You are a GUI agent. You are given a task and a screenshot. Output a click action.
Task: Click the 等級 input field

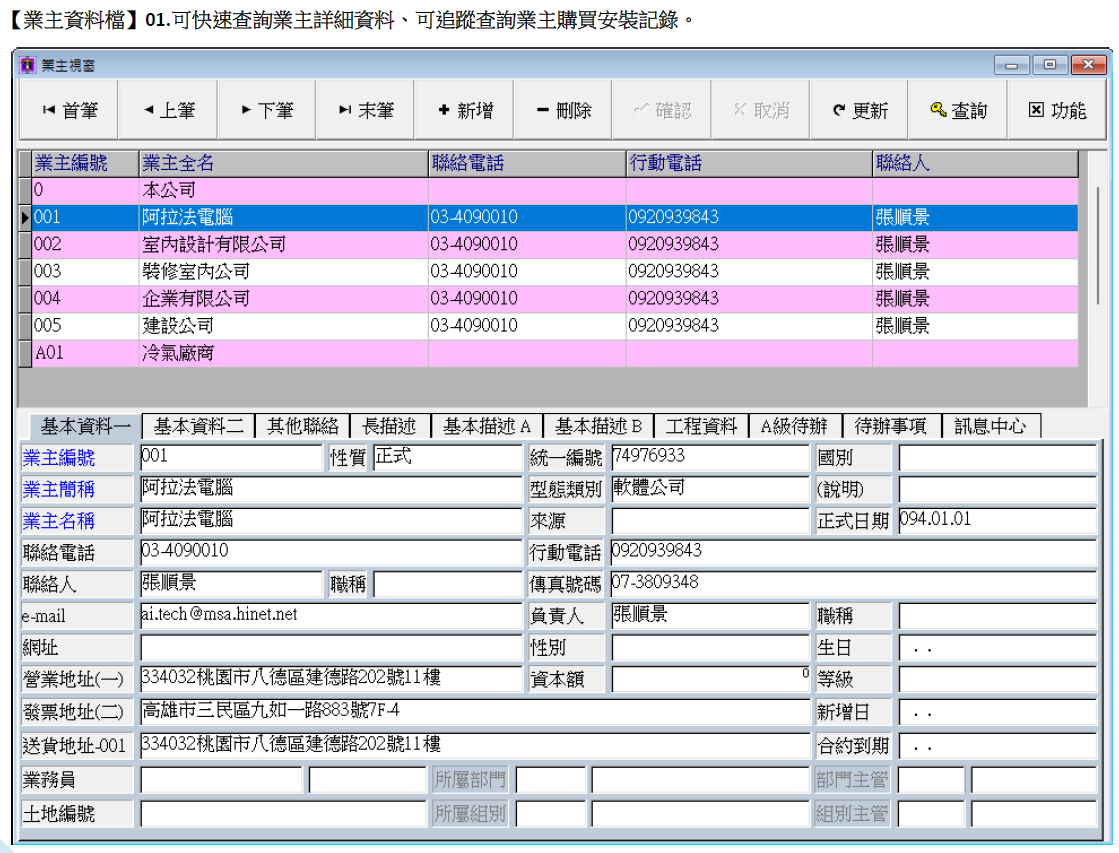tap(997, 678)
